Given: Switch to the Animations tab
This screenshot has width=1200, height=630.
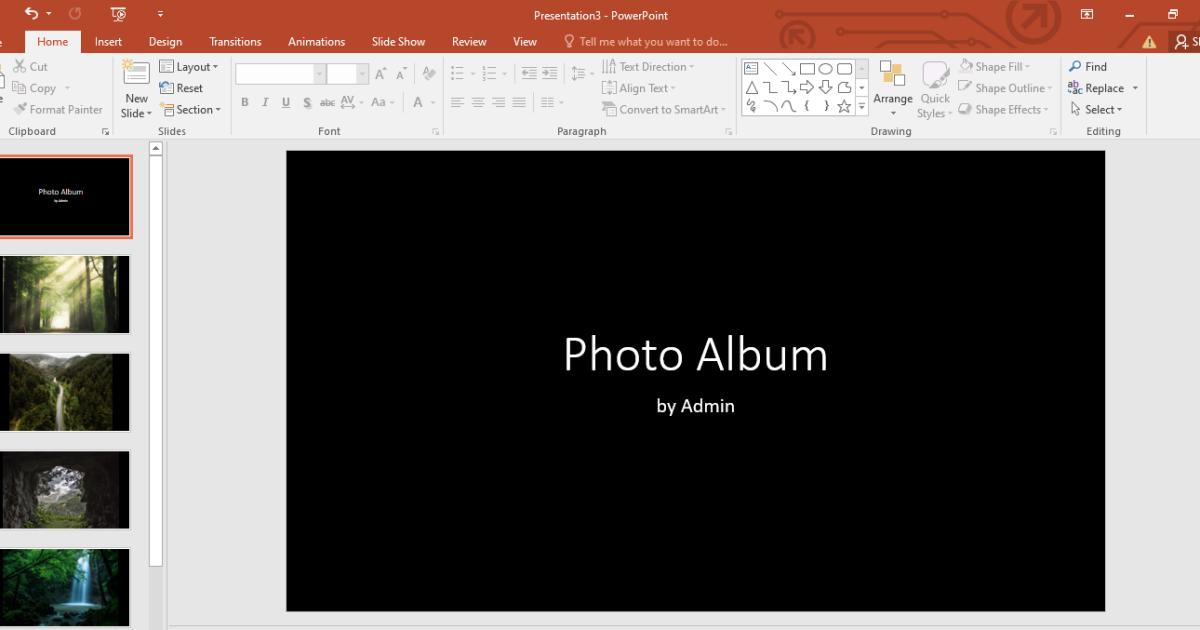Looking at the screenshot, I should [x=316, y=41].
